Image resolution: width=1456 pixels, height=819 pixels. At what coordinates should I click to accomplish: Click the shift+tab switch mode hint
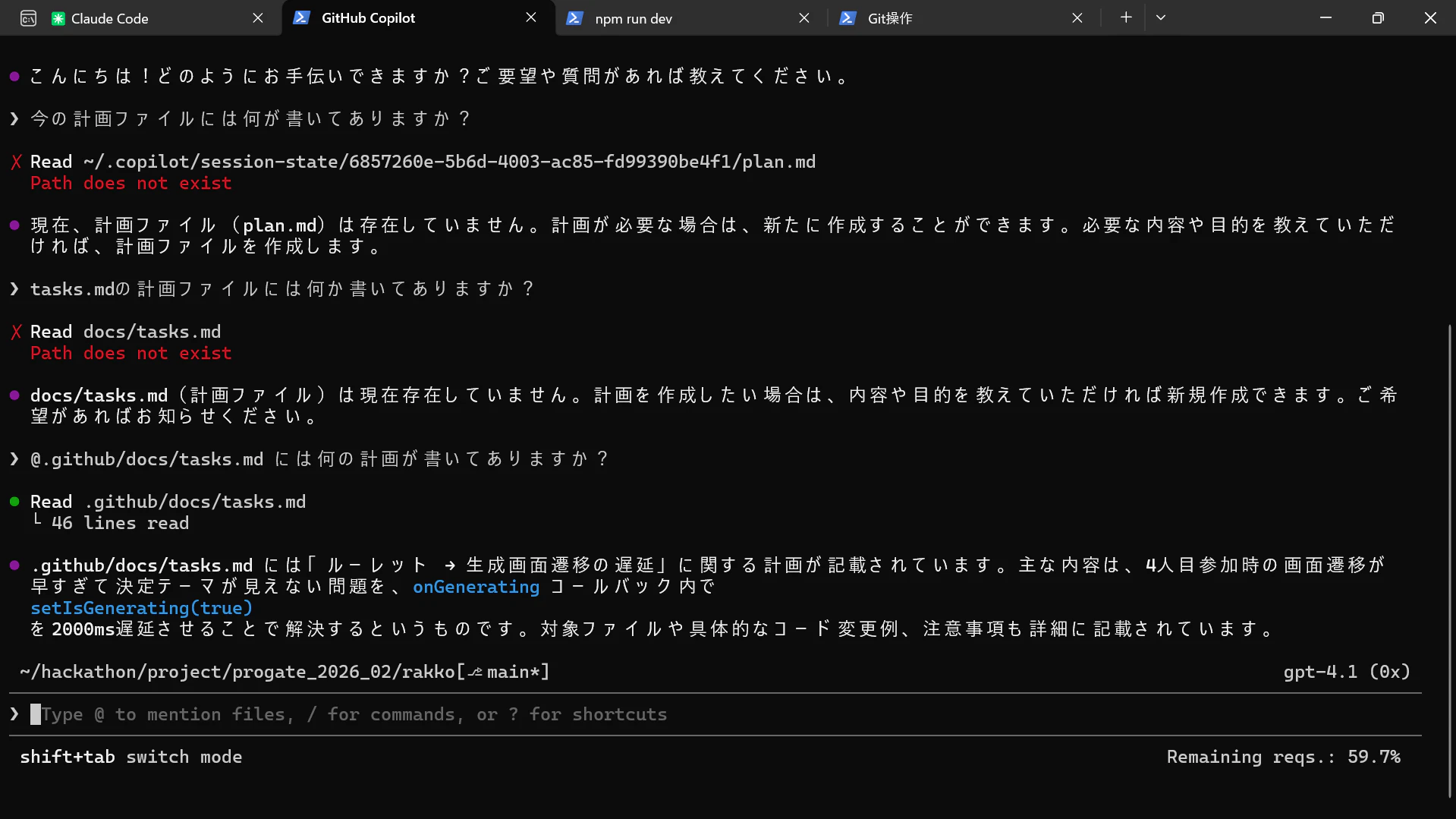(x=131, y=757)
